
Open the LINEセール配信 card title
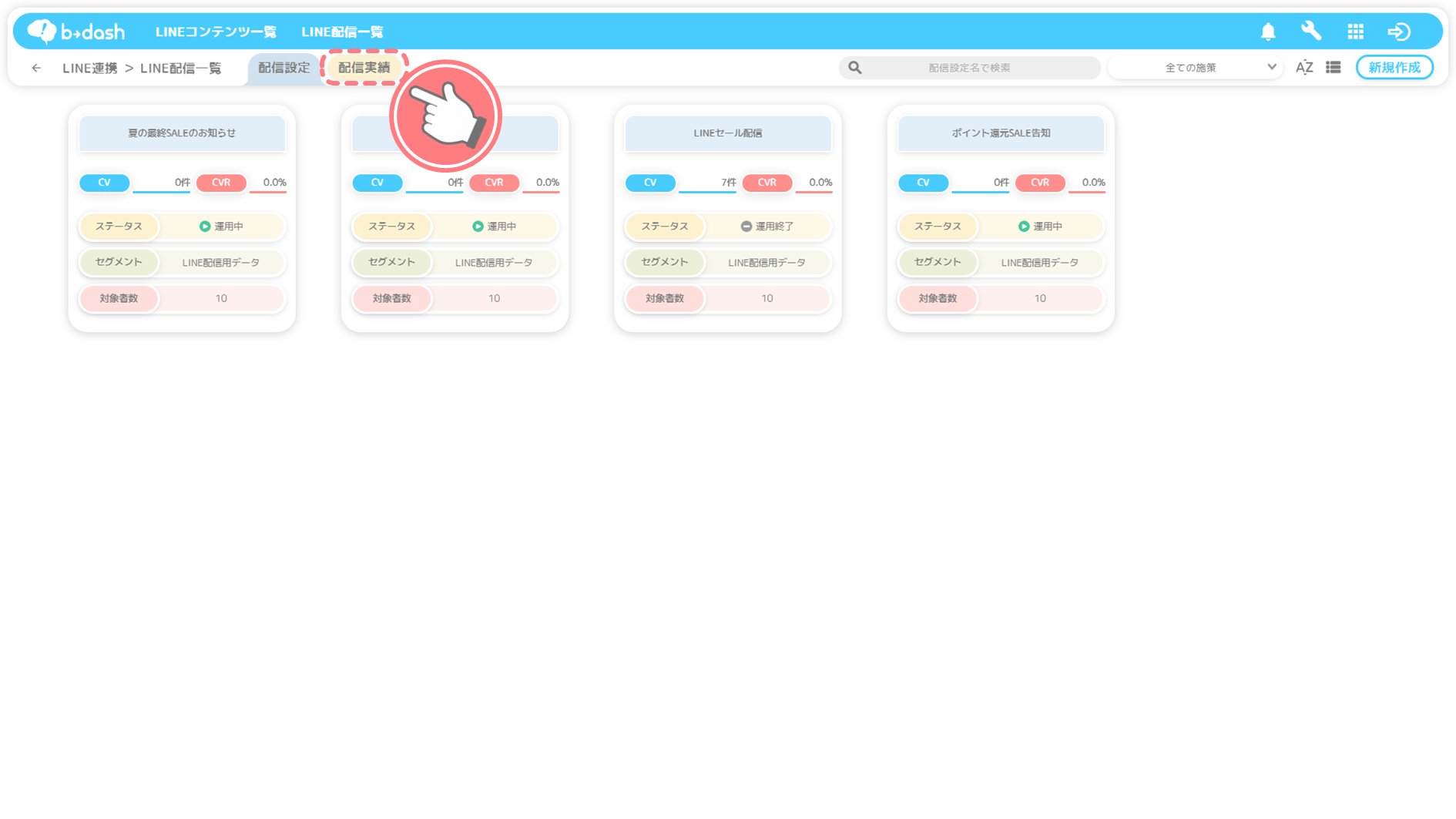pyautogui.click(x=728, y=133)
